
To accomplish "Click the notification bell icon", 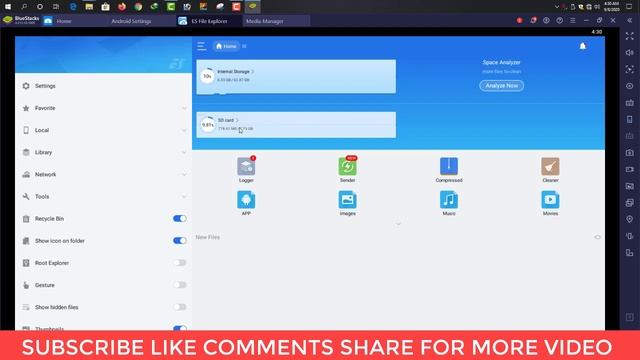I will click(583, 46).
